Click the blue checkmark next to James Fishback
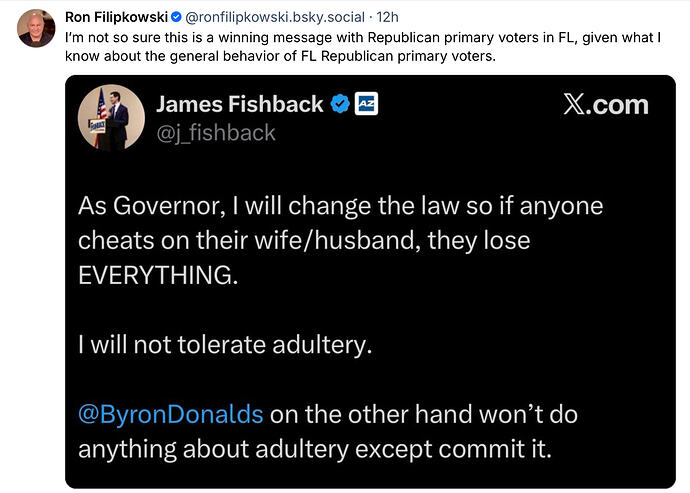The width and height of the screenshot is (690, 493). [x=340, y=105]
